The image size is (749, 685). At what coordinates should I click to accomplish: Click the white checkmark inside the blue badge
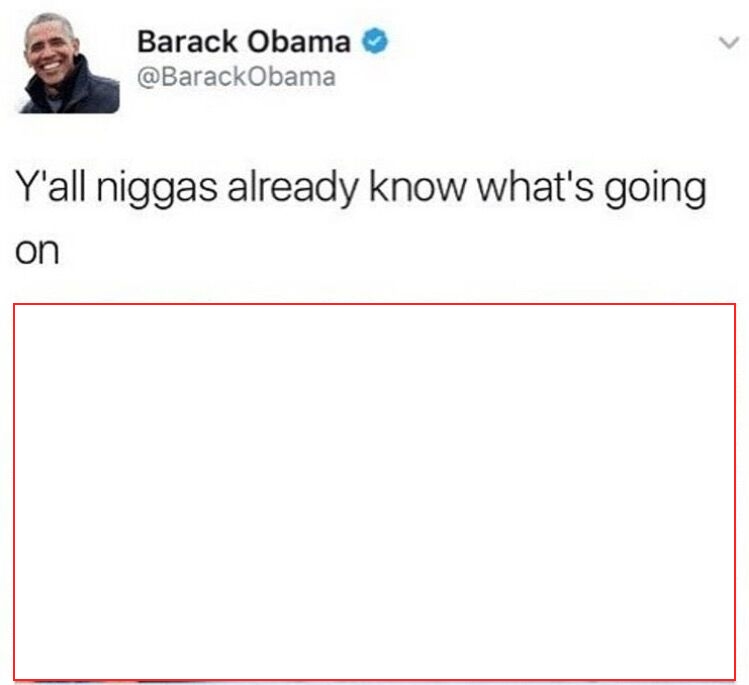375,41
